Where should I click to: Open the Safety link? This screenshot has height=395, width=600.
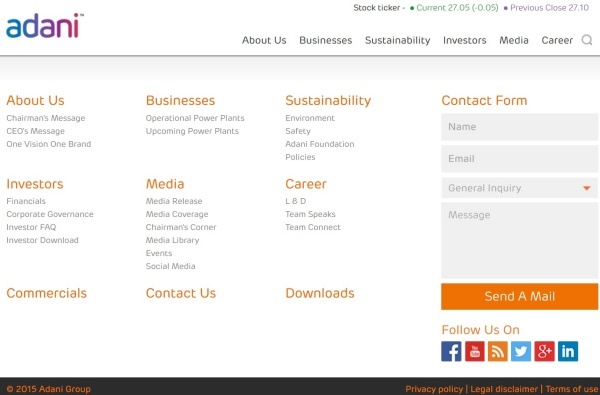298,131
